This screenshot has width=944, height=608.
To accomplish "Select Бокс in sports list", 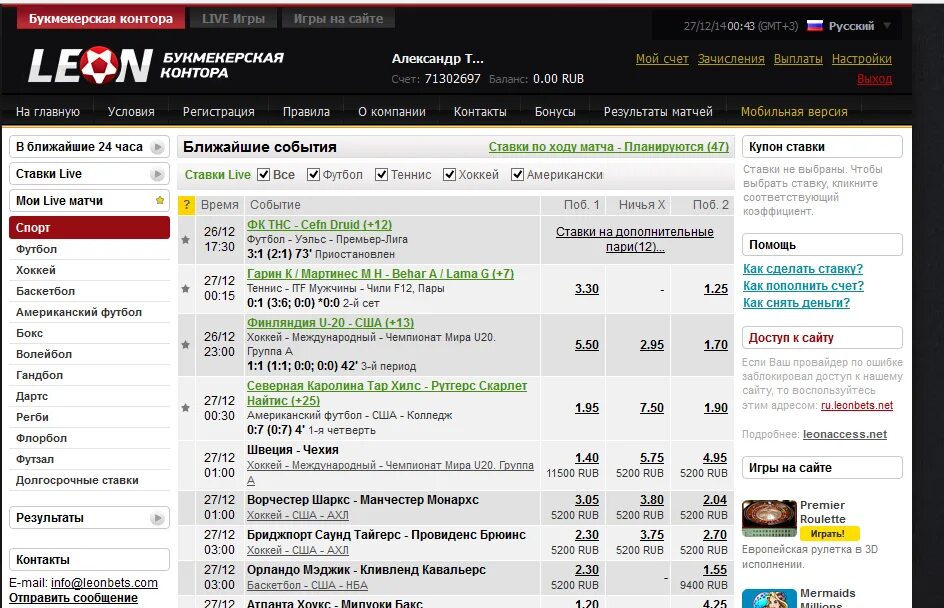I will click(x=89, y=333).
